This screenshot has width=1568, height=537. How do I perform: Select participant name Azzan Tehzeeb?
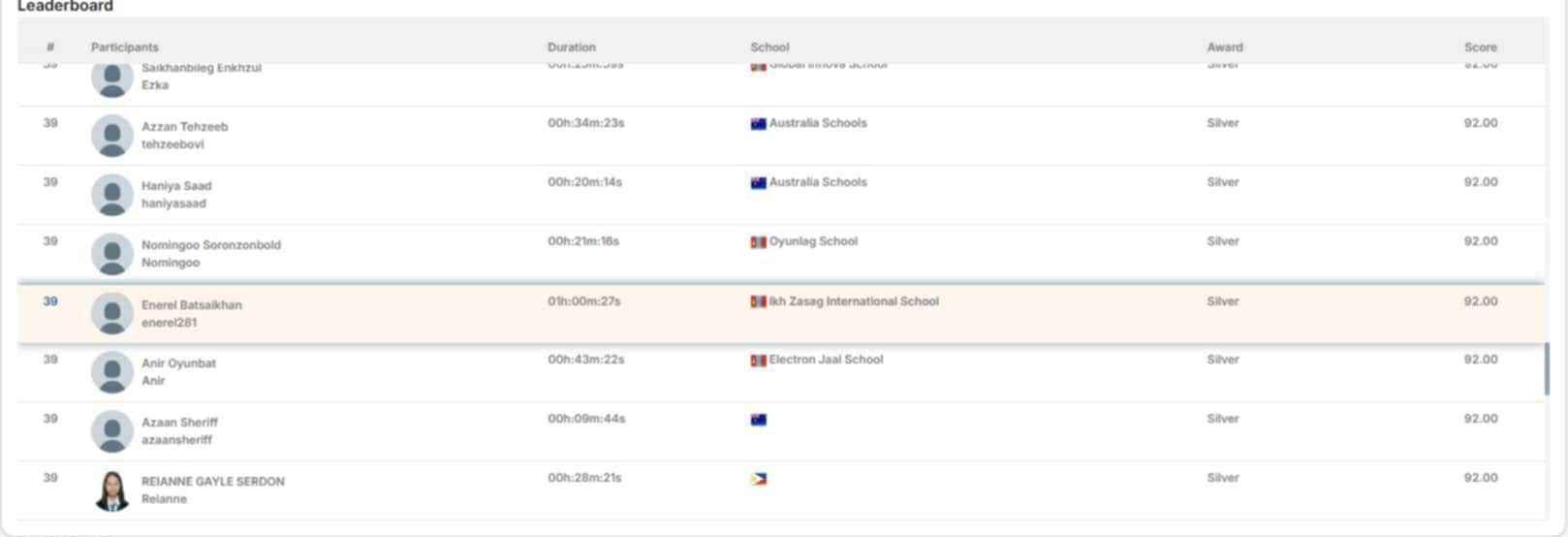click(184, 127)
